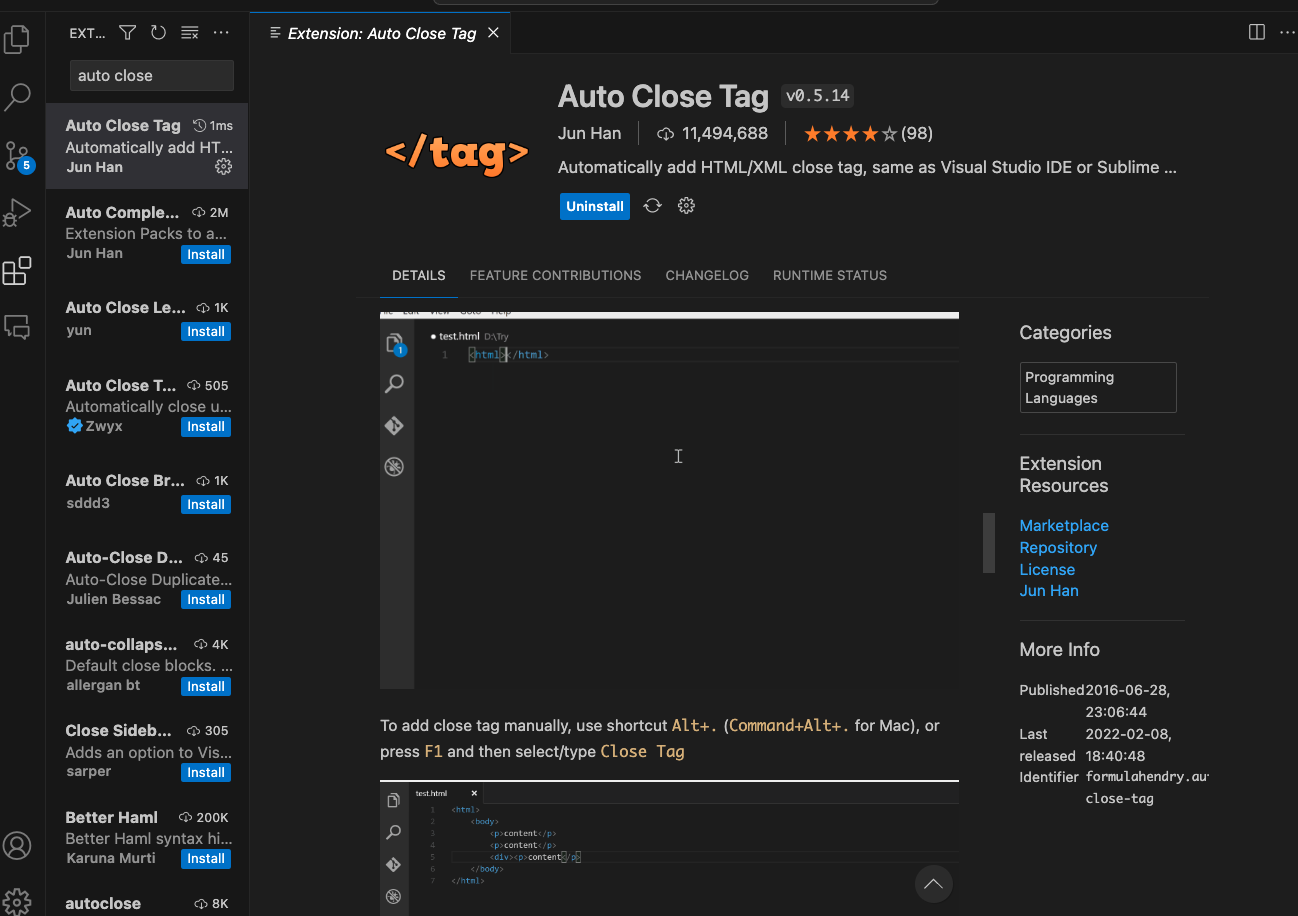Open the Manage gear in activity bar
This screenshot has width=1298, height=916.
(17, 900)
